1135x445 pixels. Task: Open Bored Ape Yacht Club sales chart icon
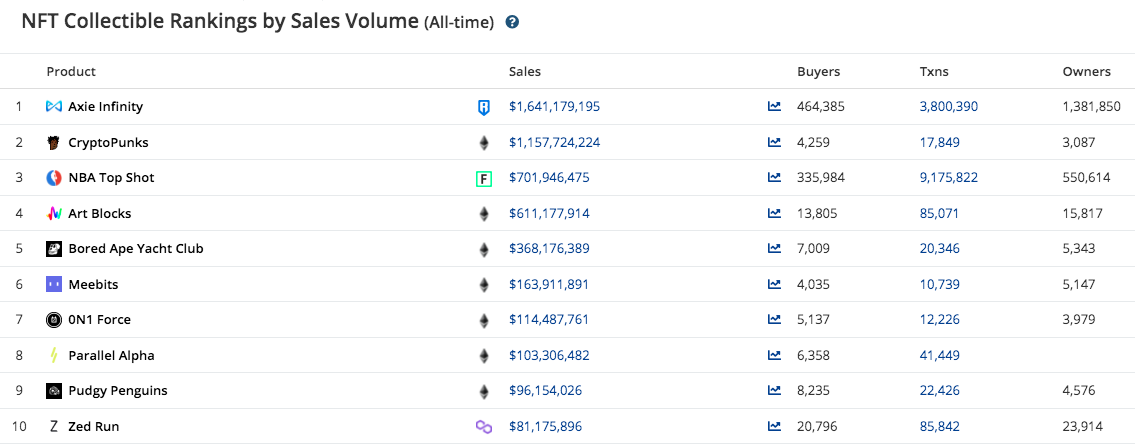775,248
